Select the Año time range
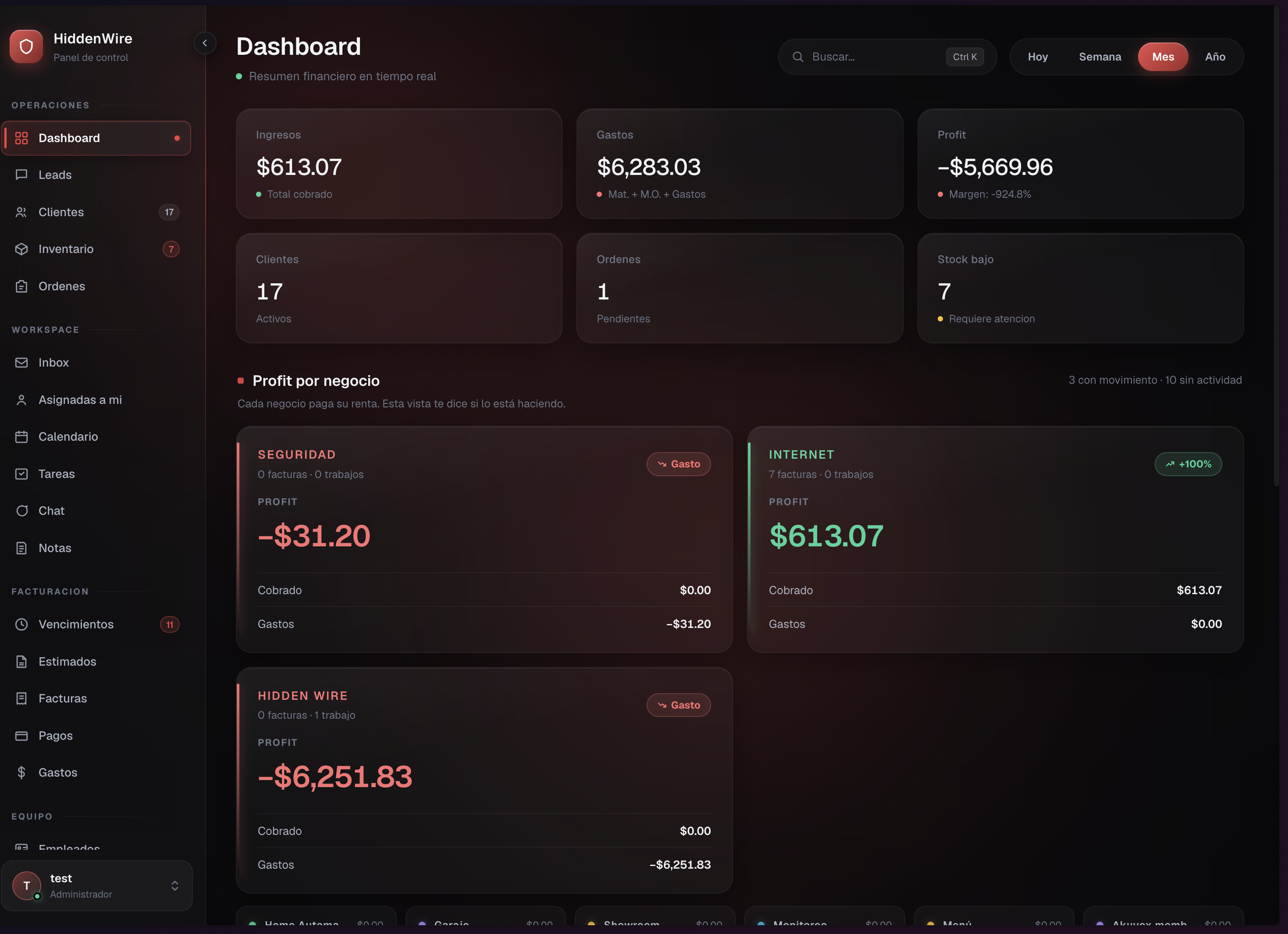Screen dimensions: 1288x934 [x=1215, y=57]
